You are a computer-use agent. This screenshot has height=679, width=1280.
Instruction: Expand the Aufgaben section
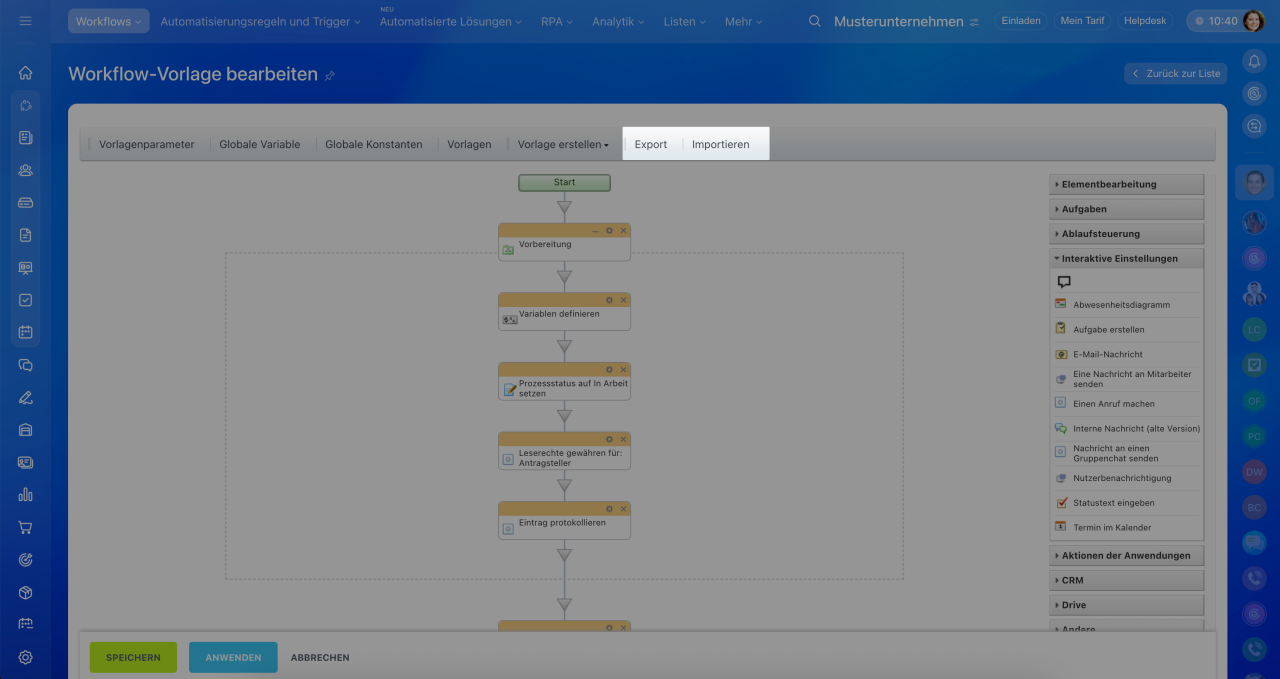[x=1127, y=209]
